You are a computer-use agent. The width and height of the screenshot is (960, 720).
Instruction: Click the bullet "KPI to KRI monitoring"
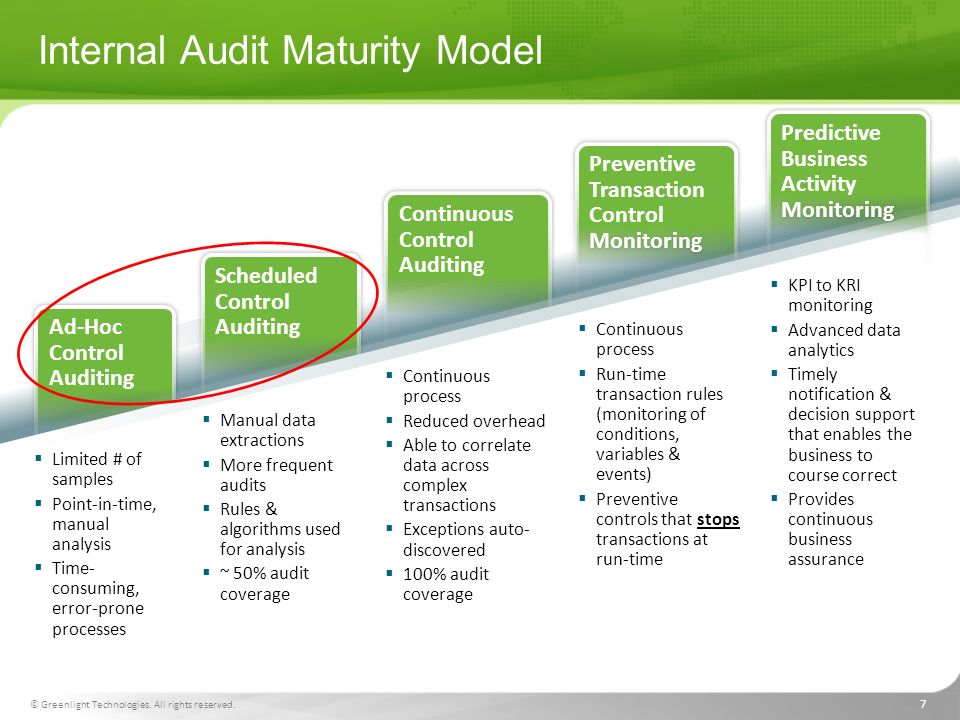[x=830, y=295]
